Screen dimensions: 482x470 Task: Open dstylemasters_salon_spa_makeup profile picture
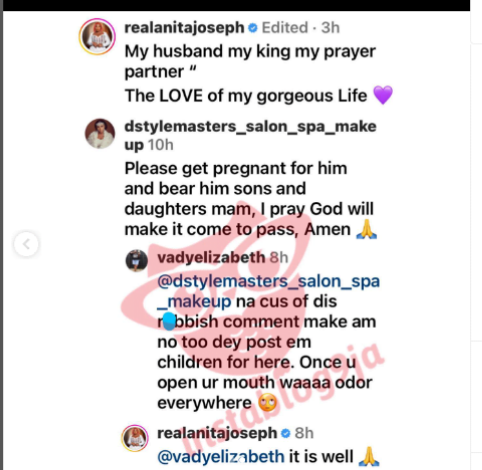[x=100, y=133]
